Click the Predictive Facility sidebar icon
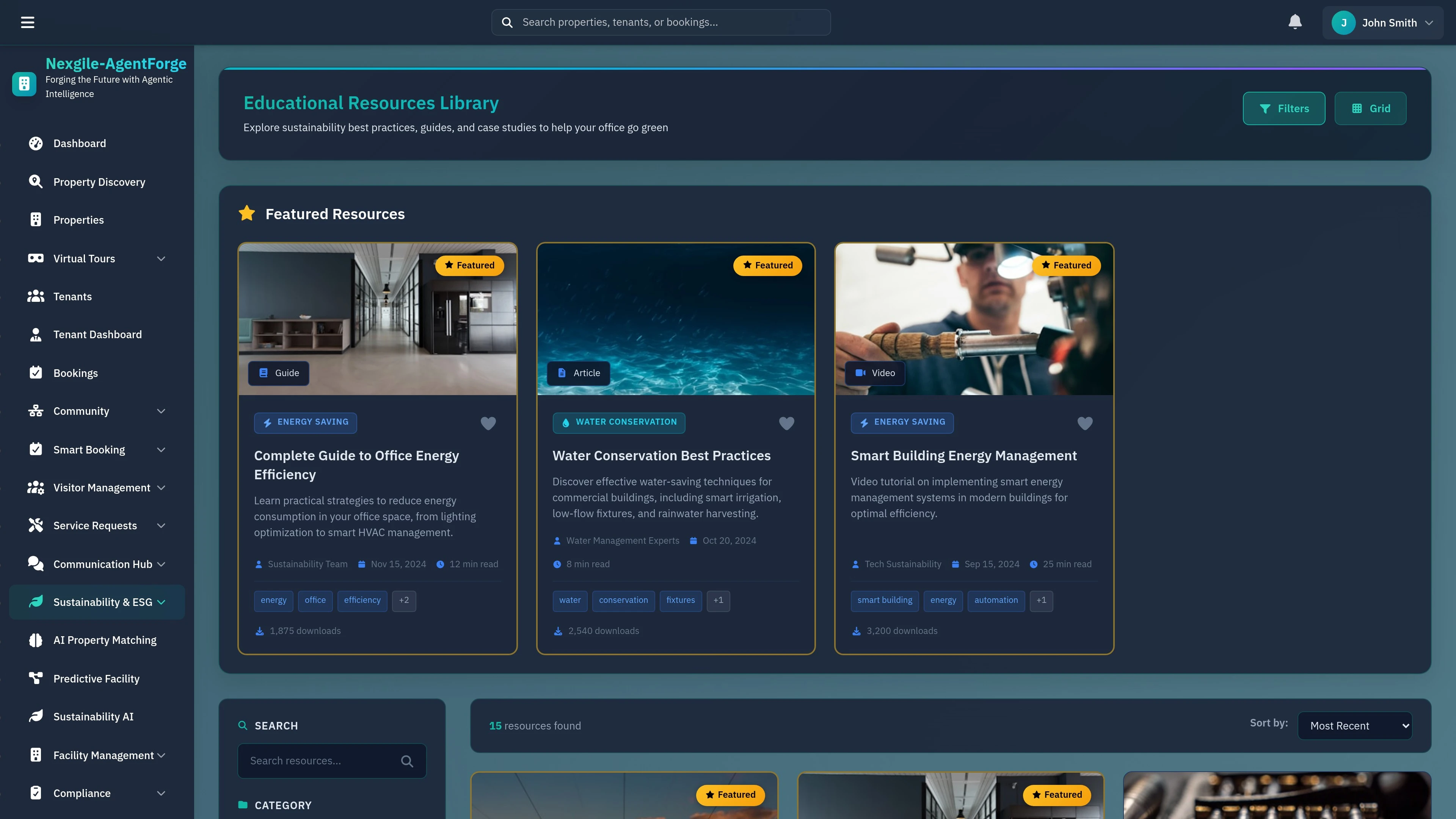The image size is (1456, 819). (36, 678)
